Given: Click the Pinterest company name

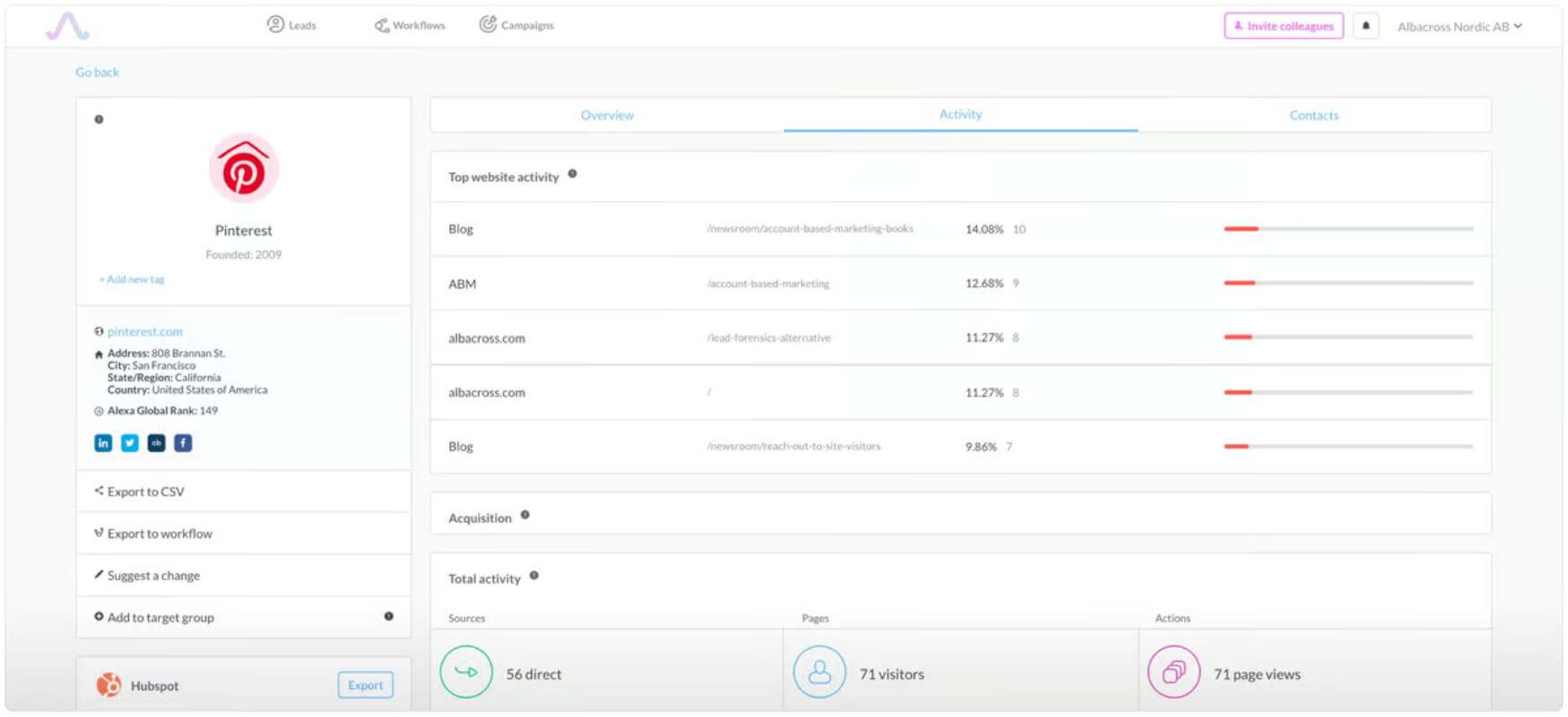Looking at the screenshot, I should pyautogui.click(x=244, y=230).
